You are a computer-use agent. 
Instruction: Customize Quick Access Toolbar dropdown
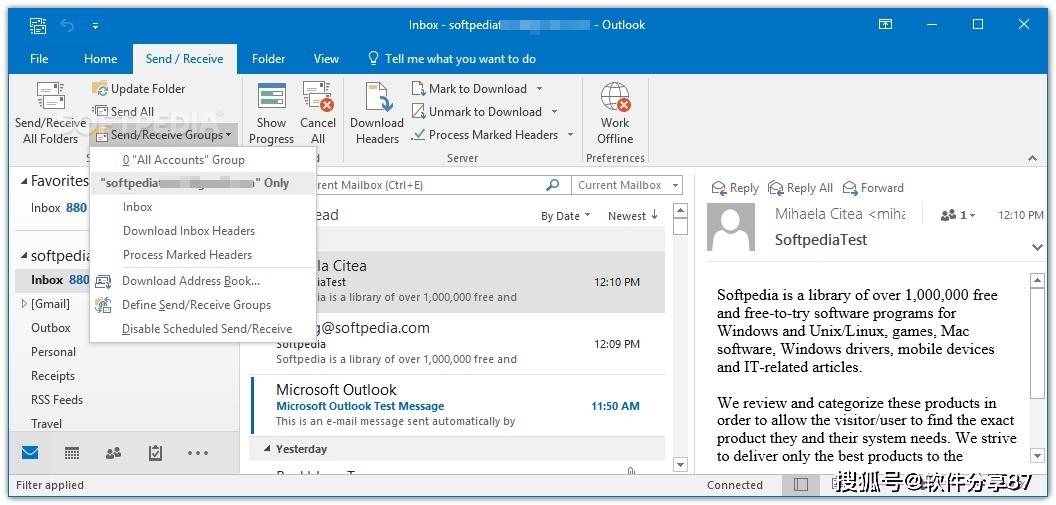96,26
